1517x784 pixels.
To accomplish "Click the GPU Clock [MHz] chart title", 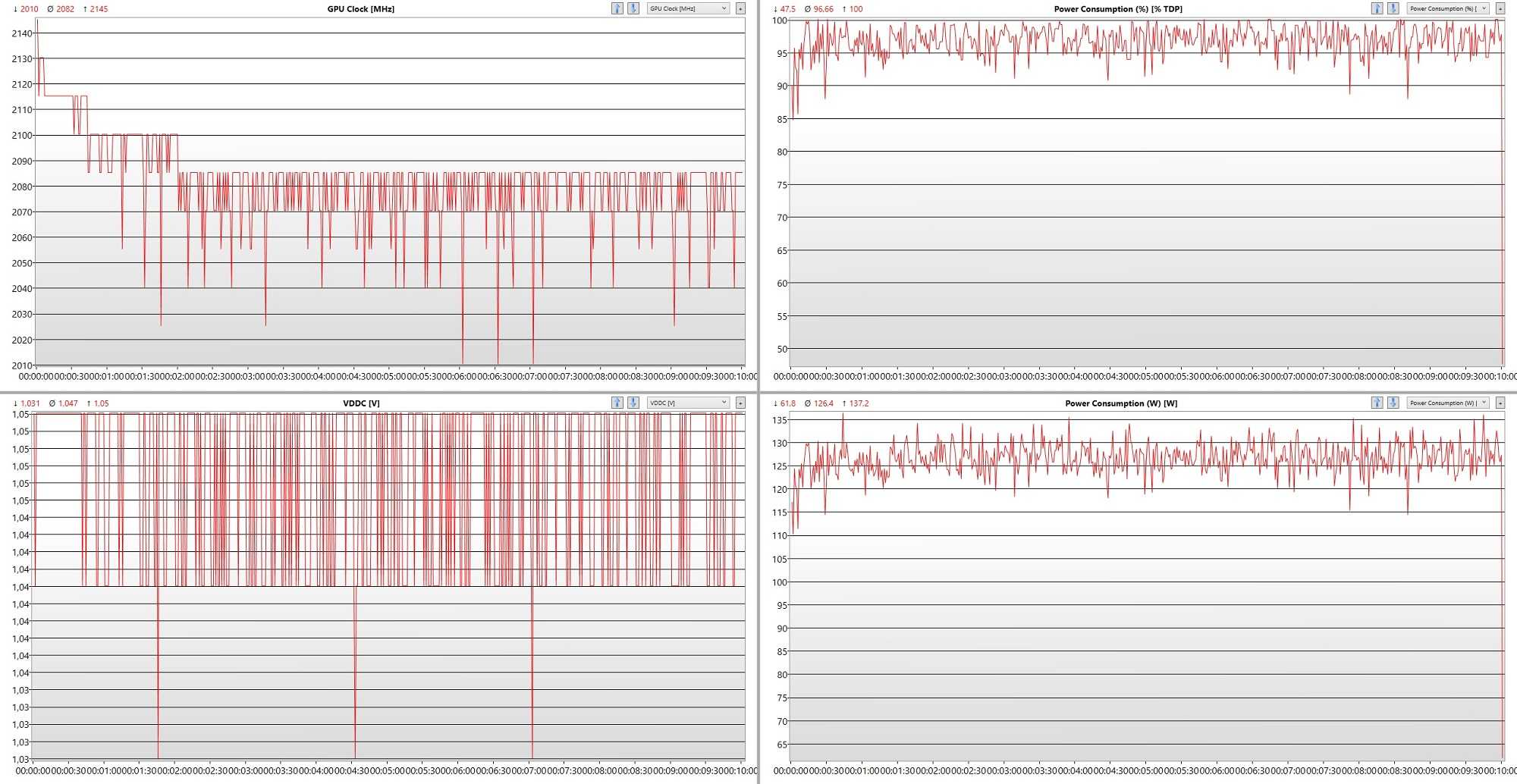I will coord(360,9).
